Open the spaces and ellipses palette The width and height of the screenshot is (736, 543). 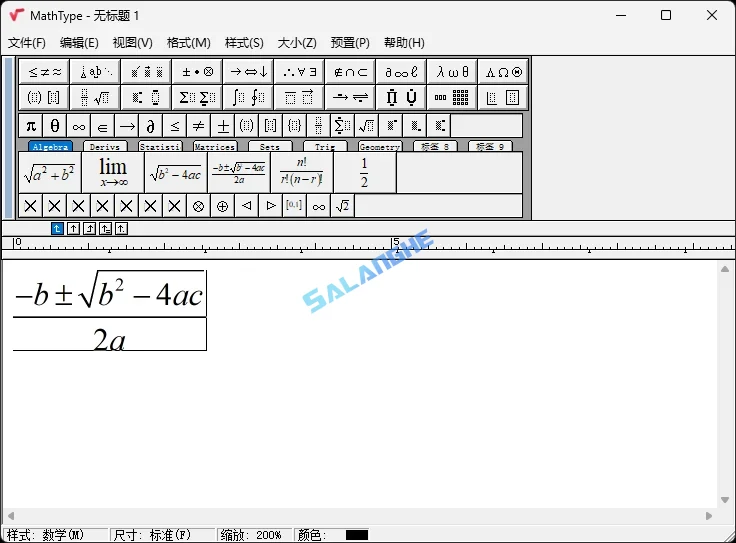tap(95, 72)
